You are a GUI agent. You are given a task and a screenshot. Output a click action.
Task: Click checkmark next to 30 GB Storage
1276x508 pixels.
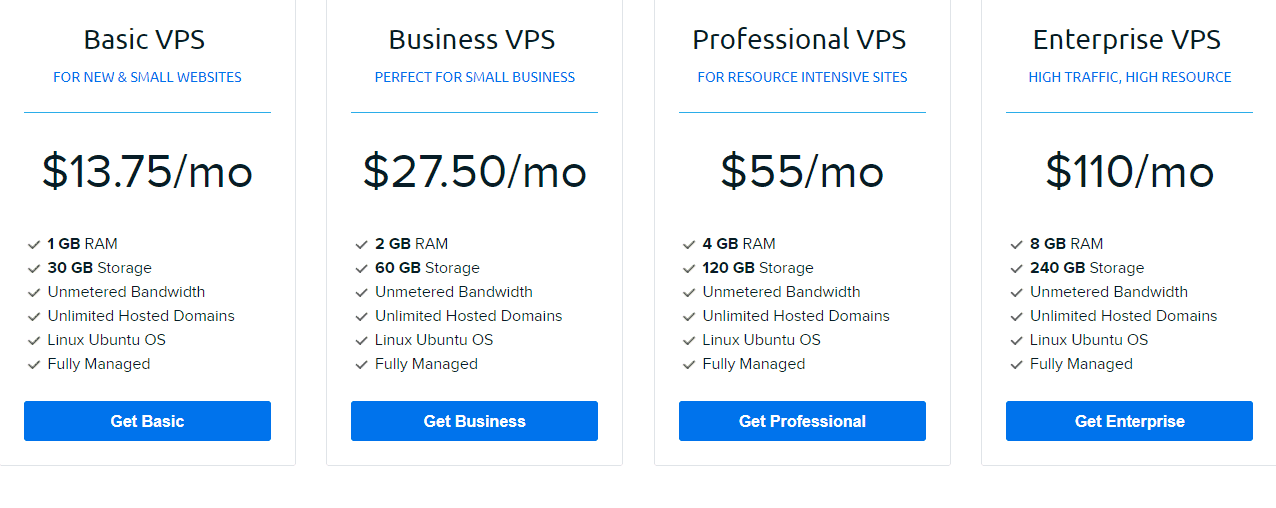click(34, 268)
